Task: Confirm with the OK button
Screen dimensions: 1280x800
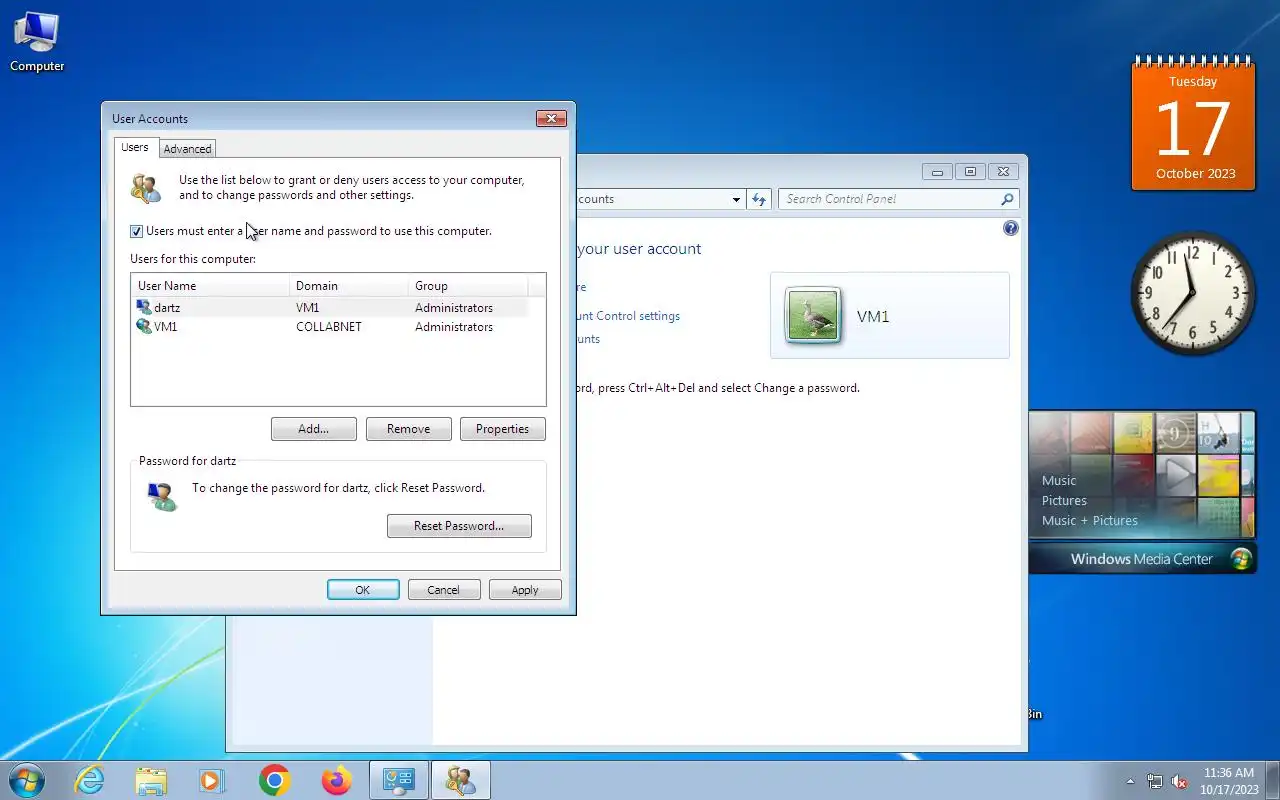Action: pyautogui.click(x=363, y=590)
